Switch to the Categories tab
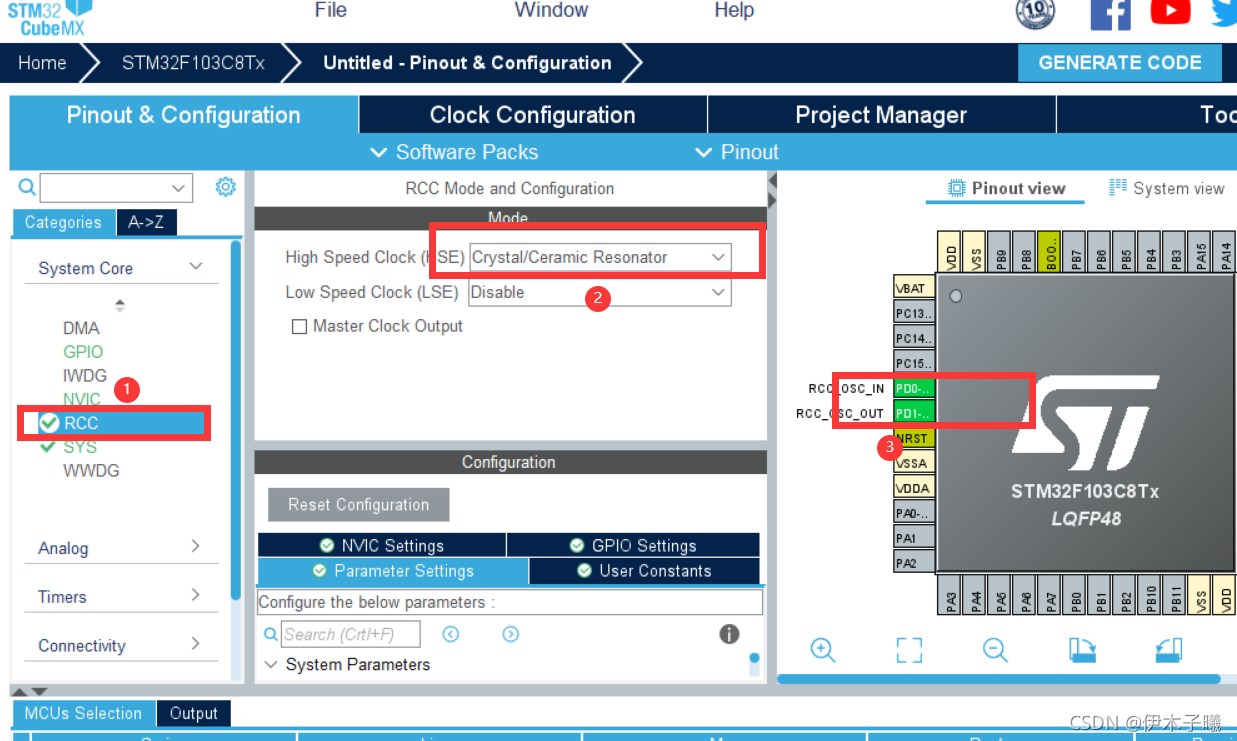1237x741 pixels. click(x=63, y=222)
